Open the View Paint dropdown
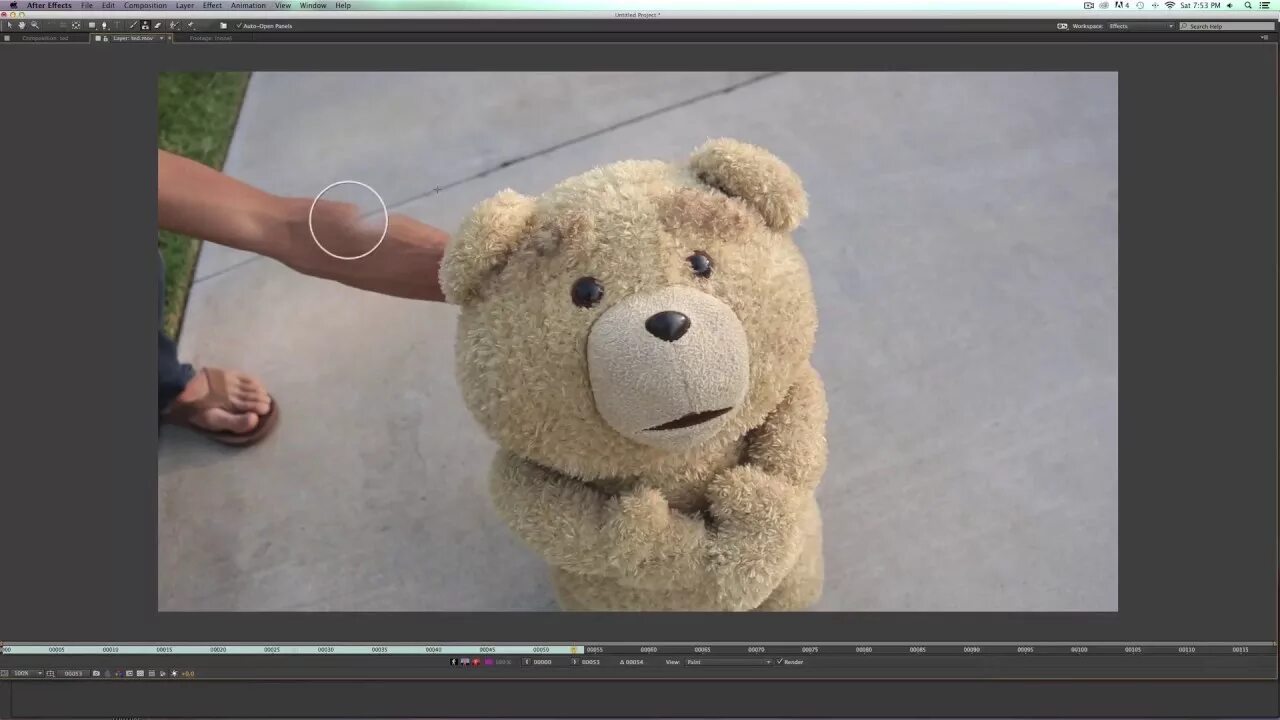The width and height of the screenshot is (1280, 720). click(x=727, y=662)
